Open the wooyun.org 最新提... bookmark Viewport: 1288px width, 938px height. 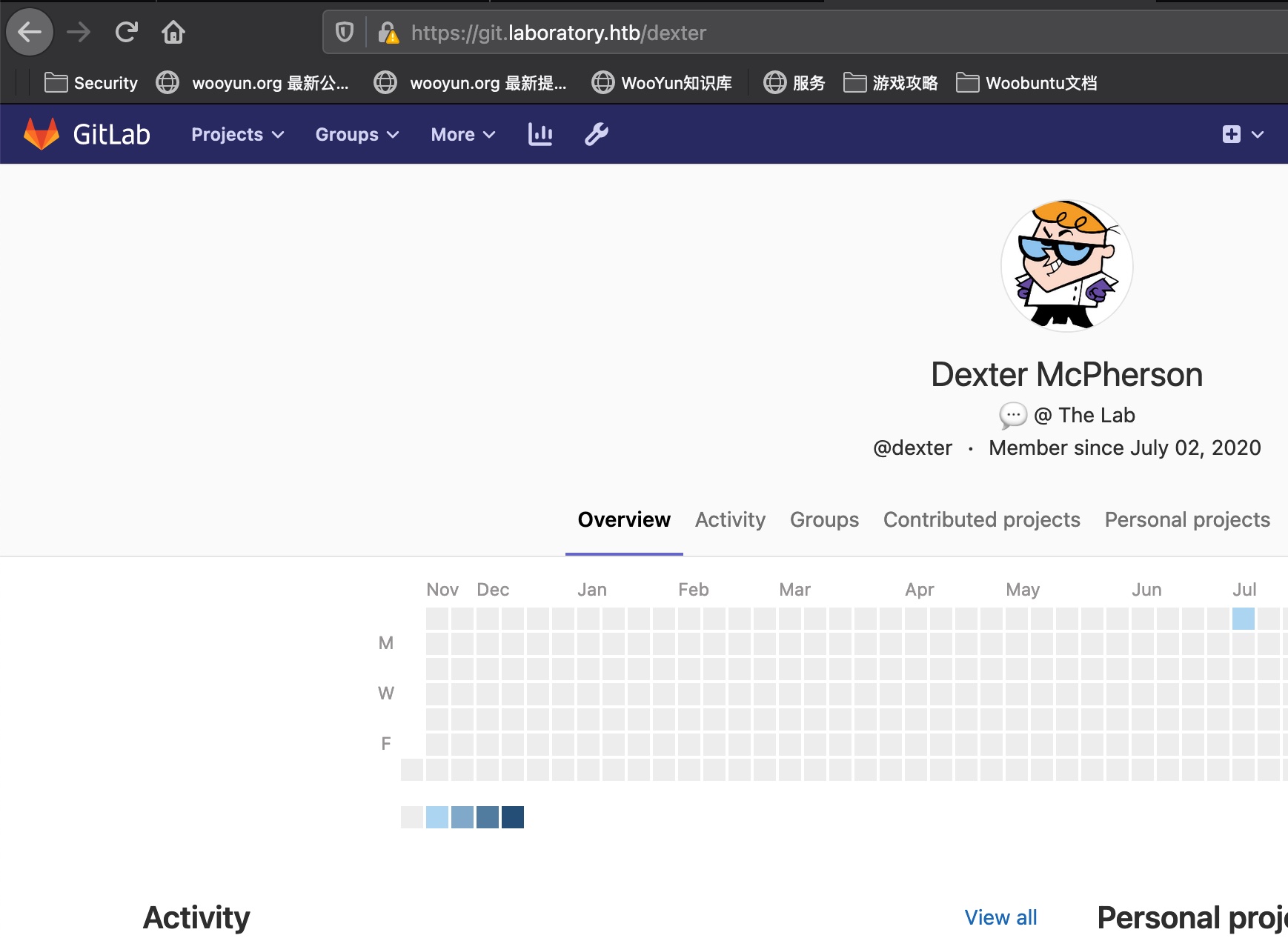(470, 83)
